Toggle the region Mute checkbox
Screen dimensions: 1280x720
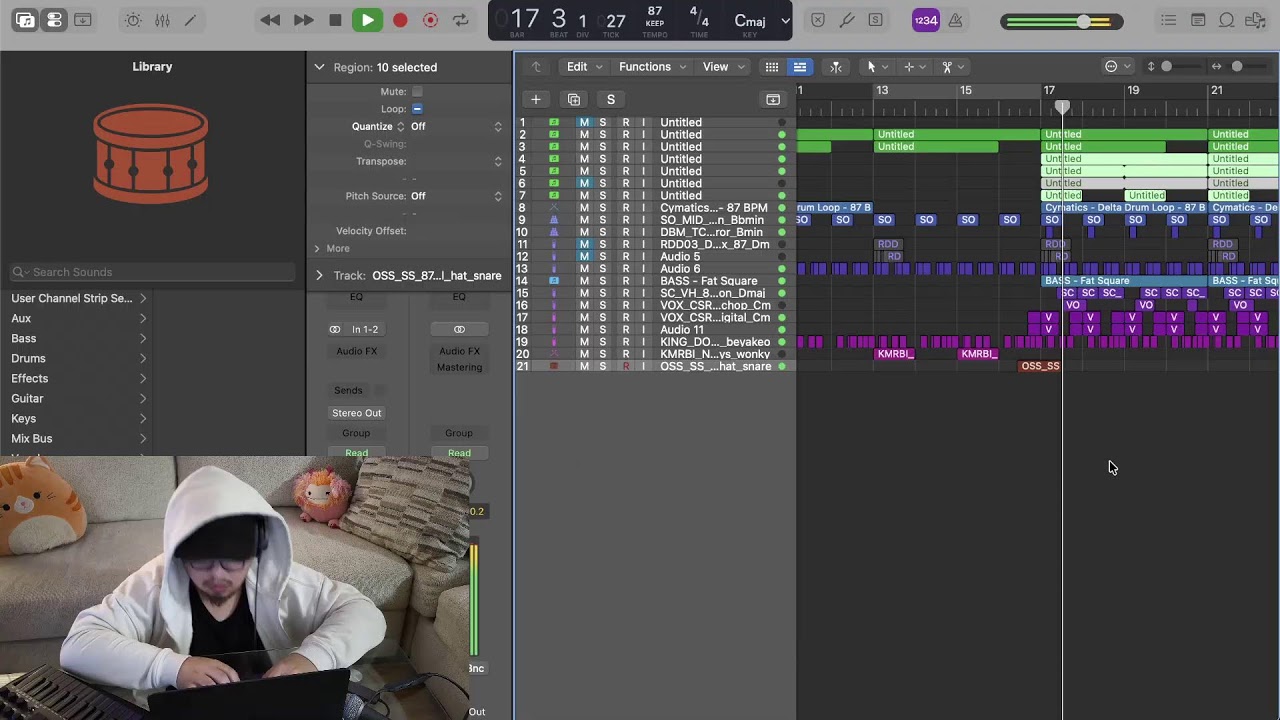coord(417,91)
